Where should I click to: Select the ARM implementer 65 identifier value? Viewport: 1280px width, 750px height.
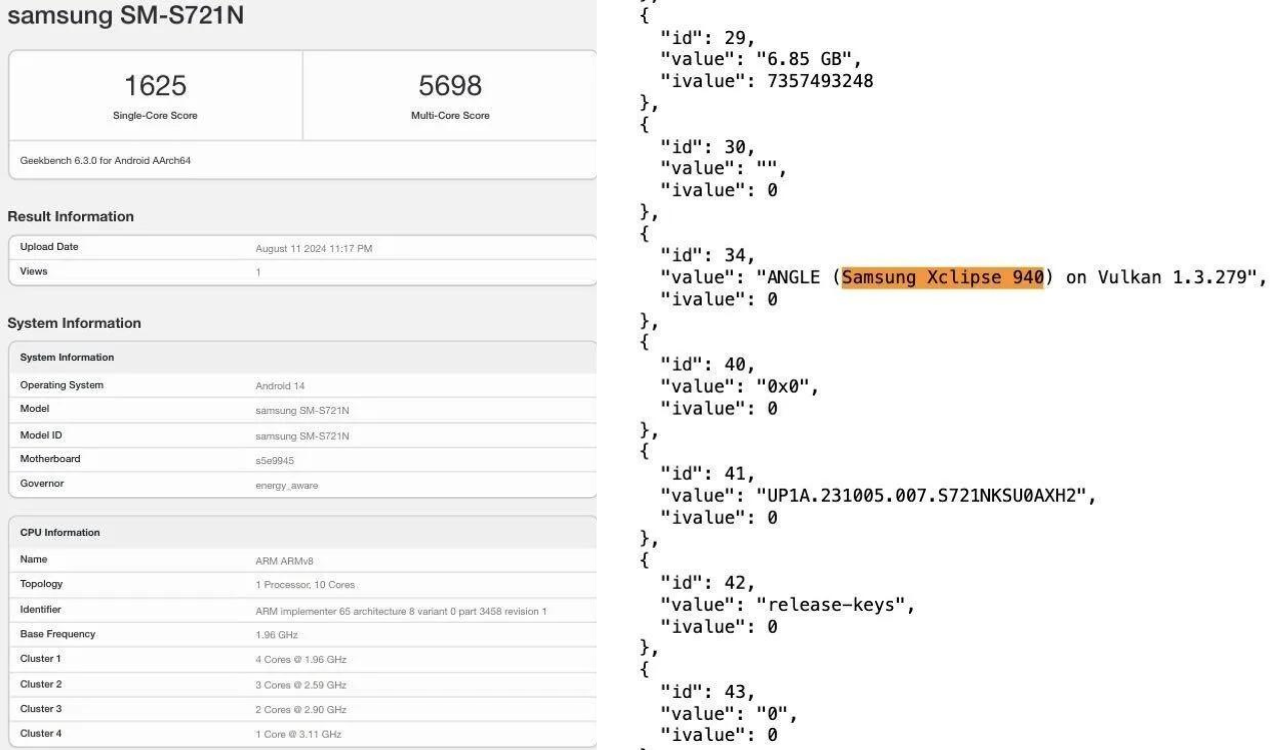(x=401, y=610)
